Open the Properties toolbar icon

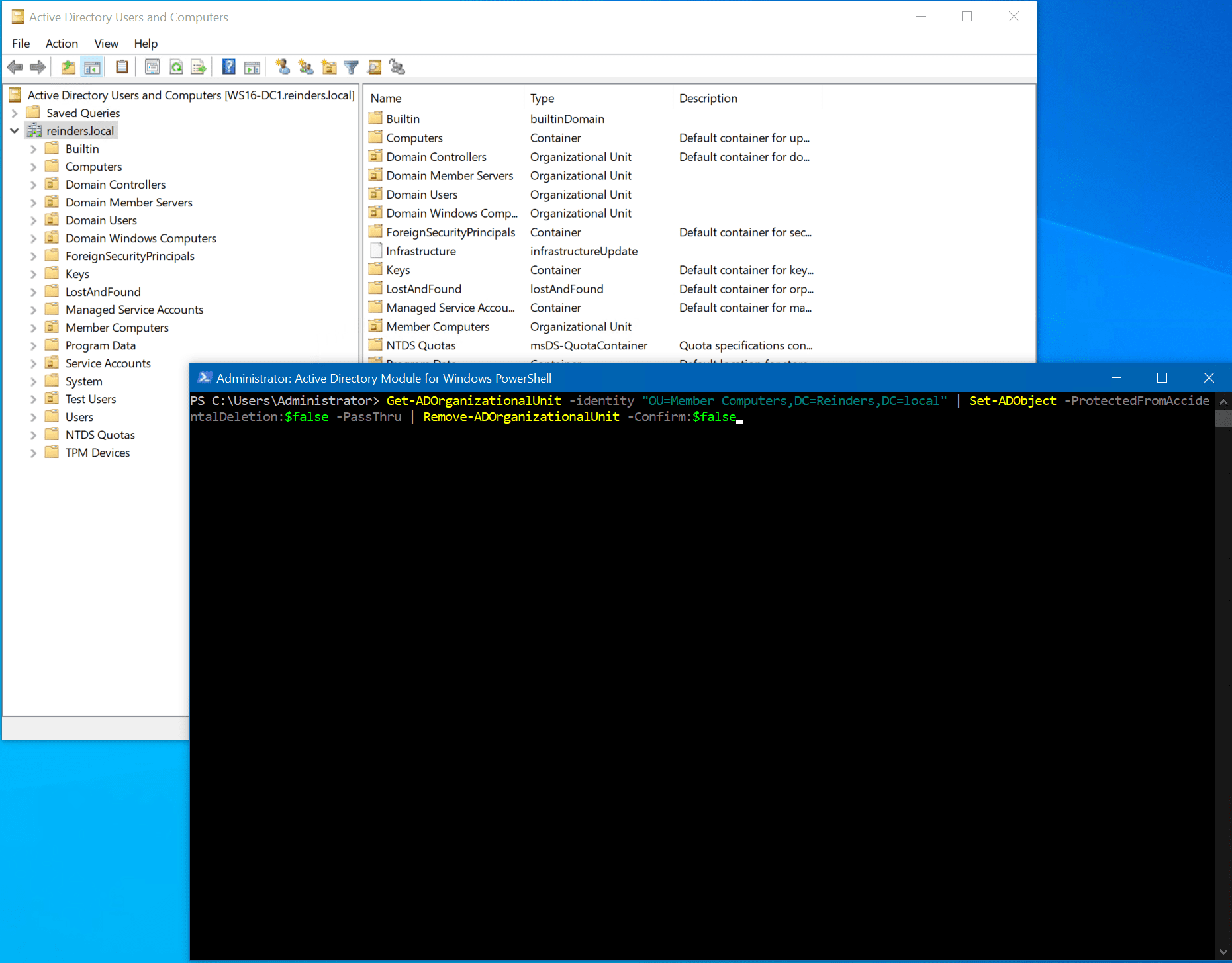tap(152, 67)
